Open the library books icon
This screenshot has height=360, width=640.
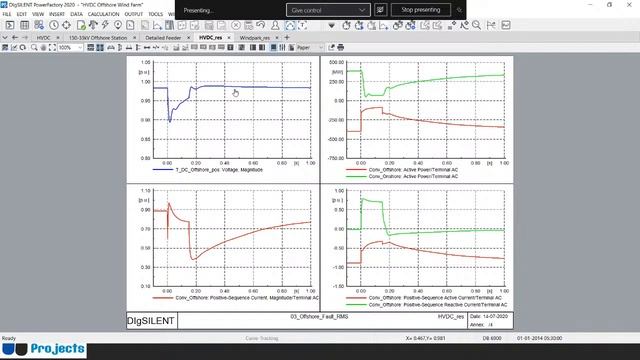click(169, 25)
